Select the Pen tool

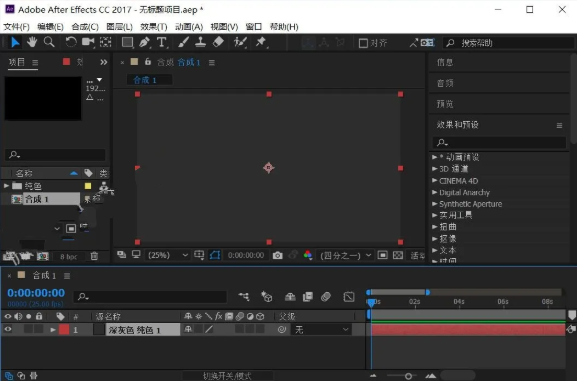144,42
